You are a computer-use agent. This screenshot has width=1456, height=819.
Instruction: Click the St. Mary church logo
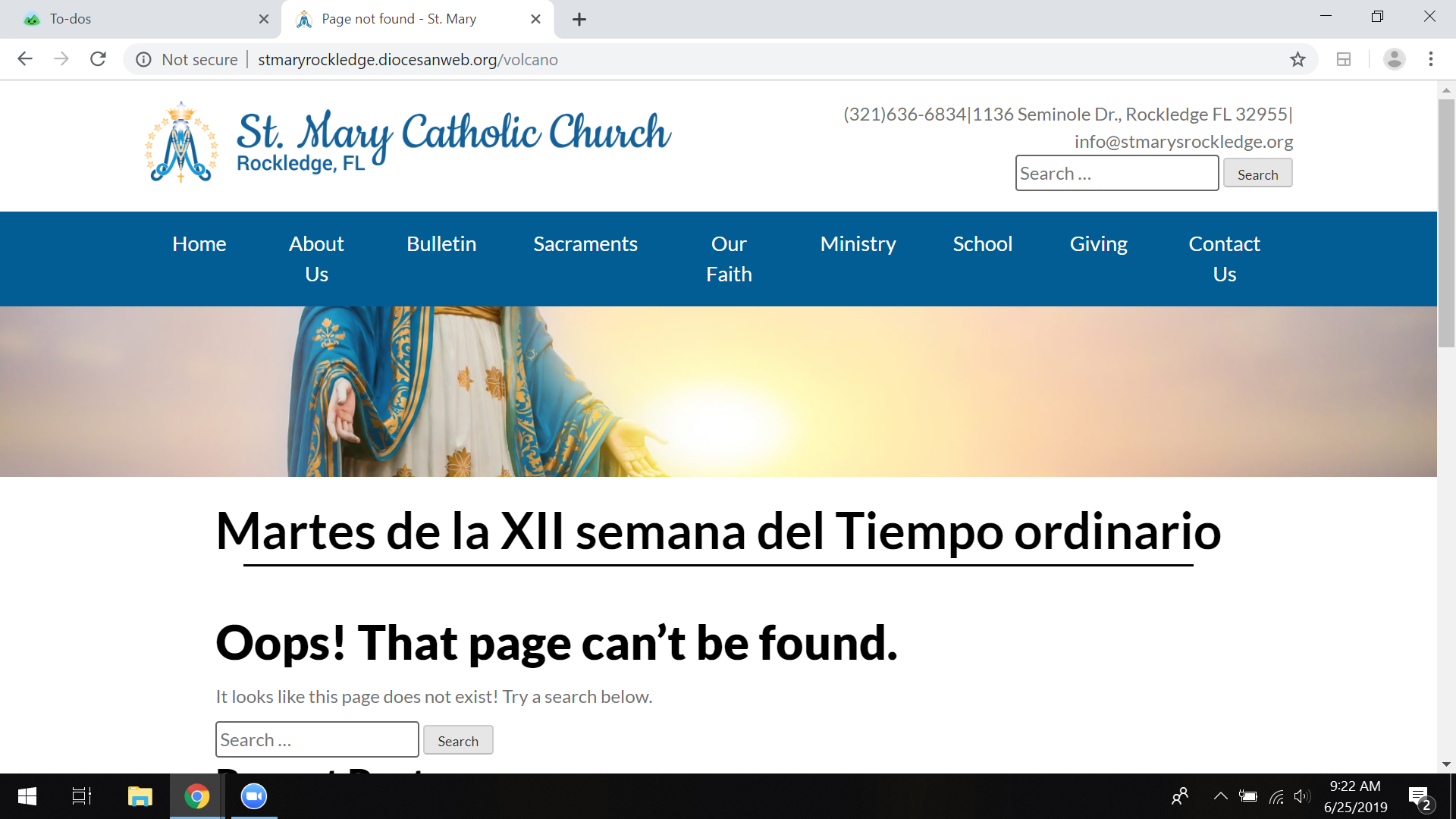(x=182, y=143)
